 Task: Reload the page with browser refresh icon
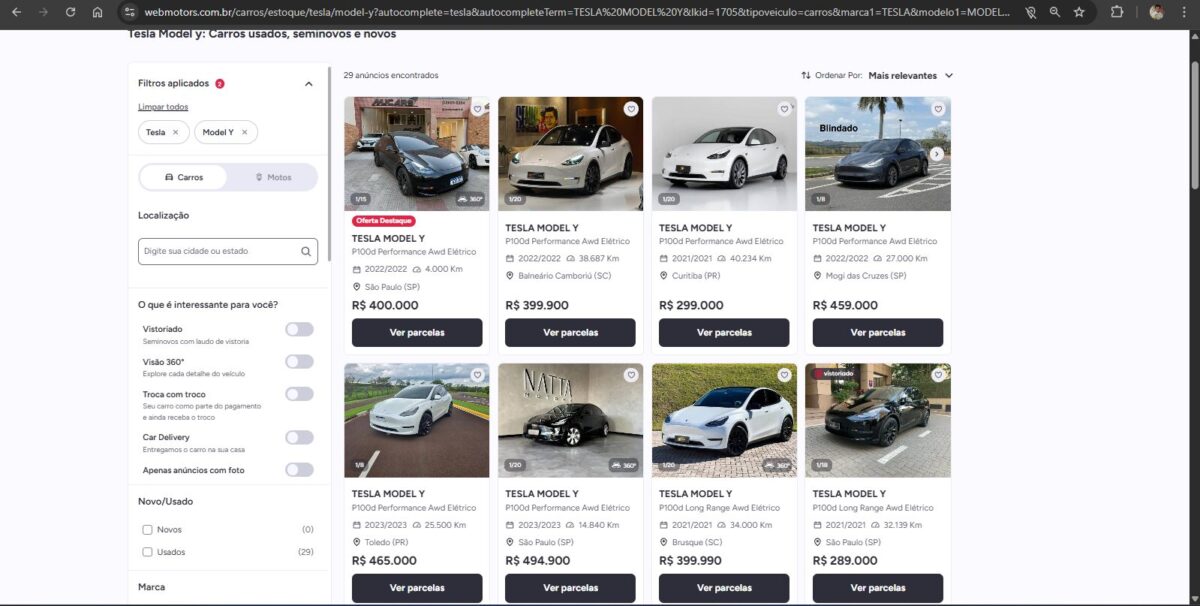pyautogui.click(x=70, y=12)
